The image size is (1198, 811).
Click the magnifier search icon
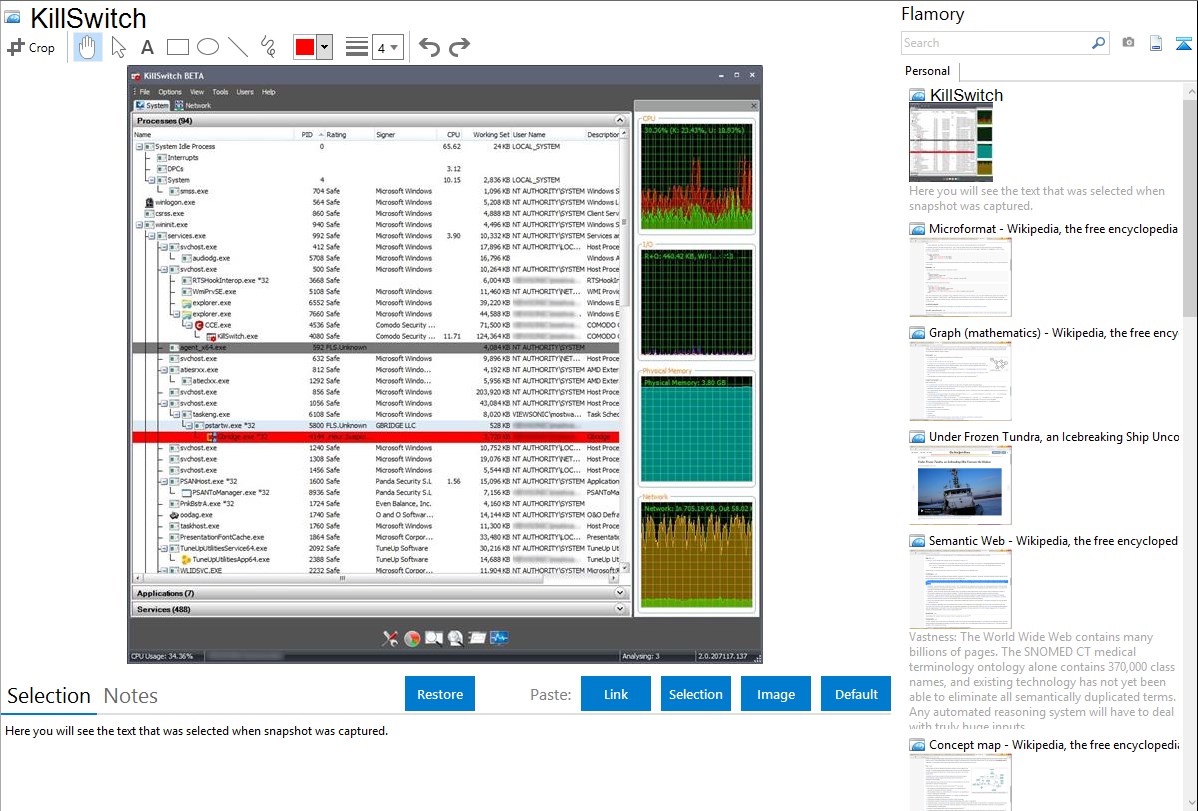pos(1099,43)
